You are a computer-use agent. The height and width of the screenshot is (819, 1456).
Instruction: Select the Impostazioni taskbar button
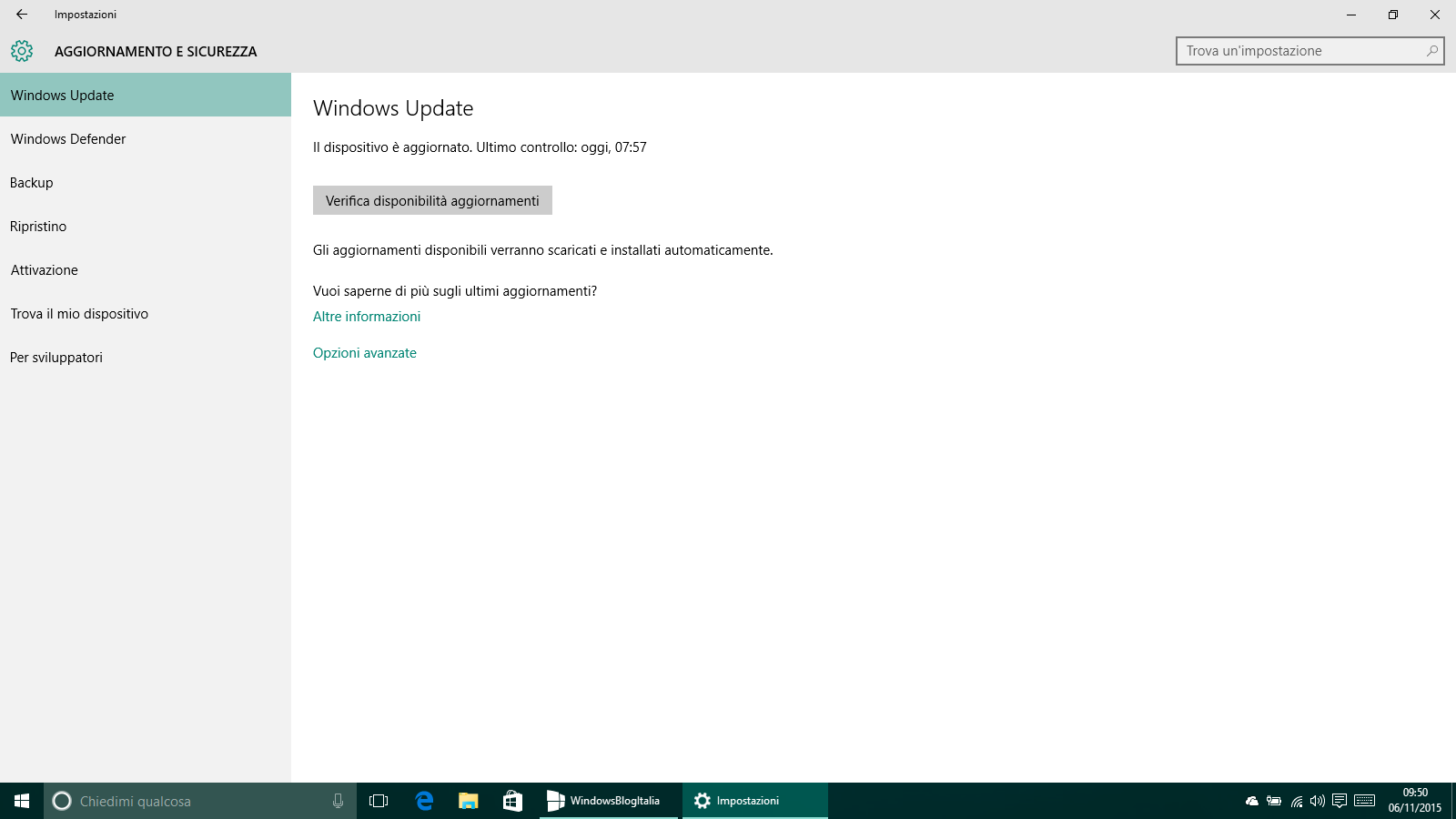[755, 801]
